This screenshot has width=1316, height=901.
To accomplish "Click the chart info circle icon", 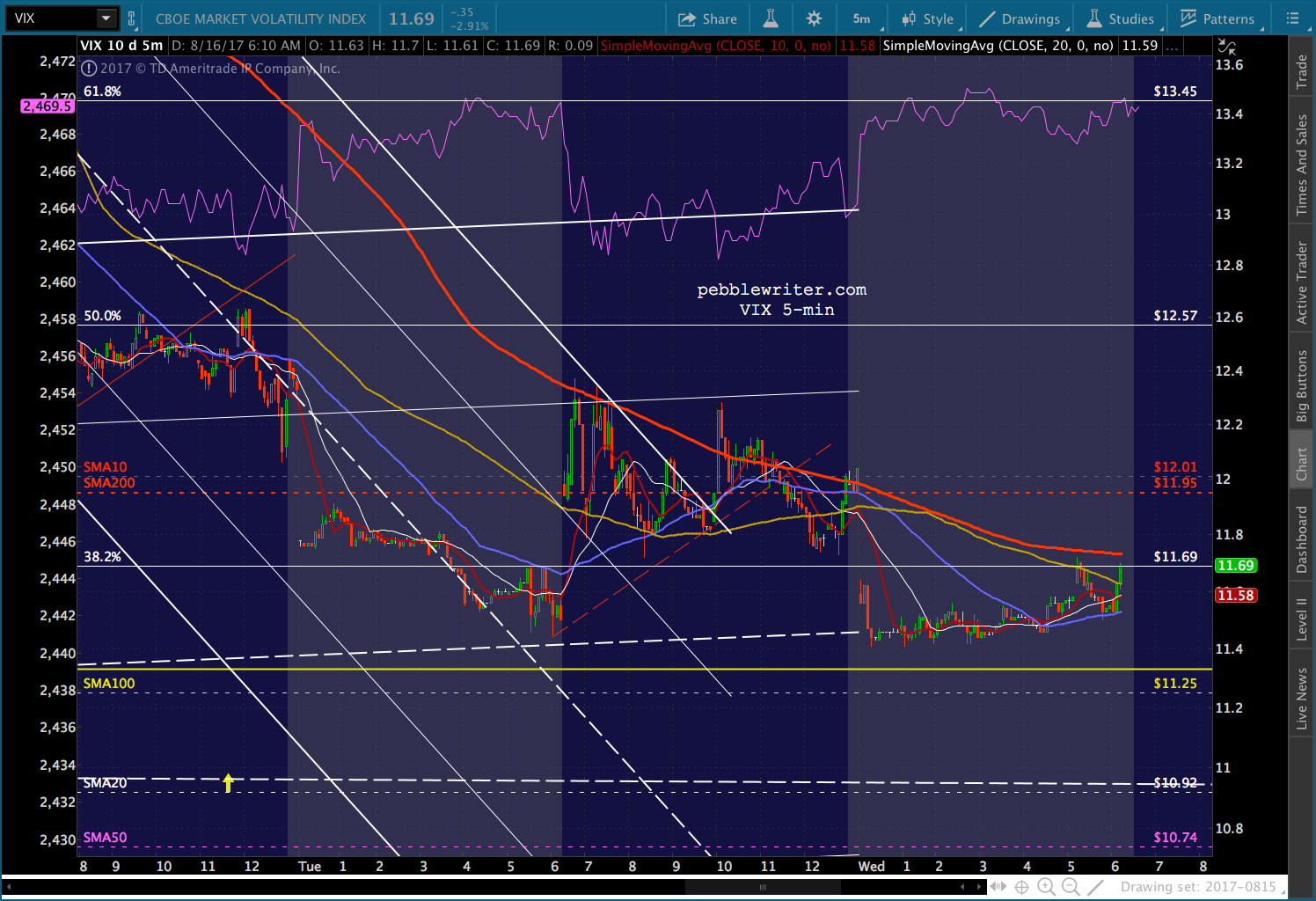I will [89, 68].
